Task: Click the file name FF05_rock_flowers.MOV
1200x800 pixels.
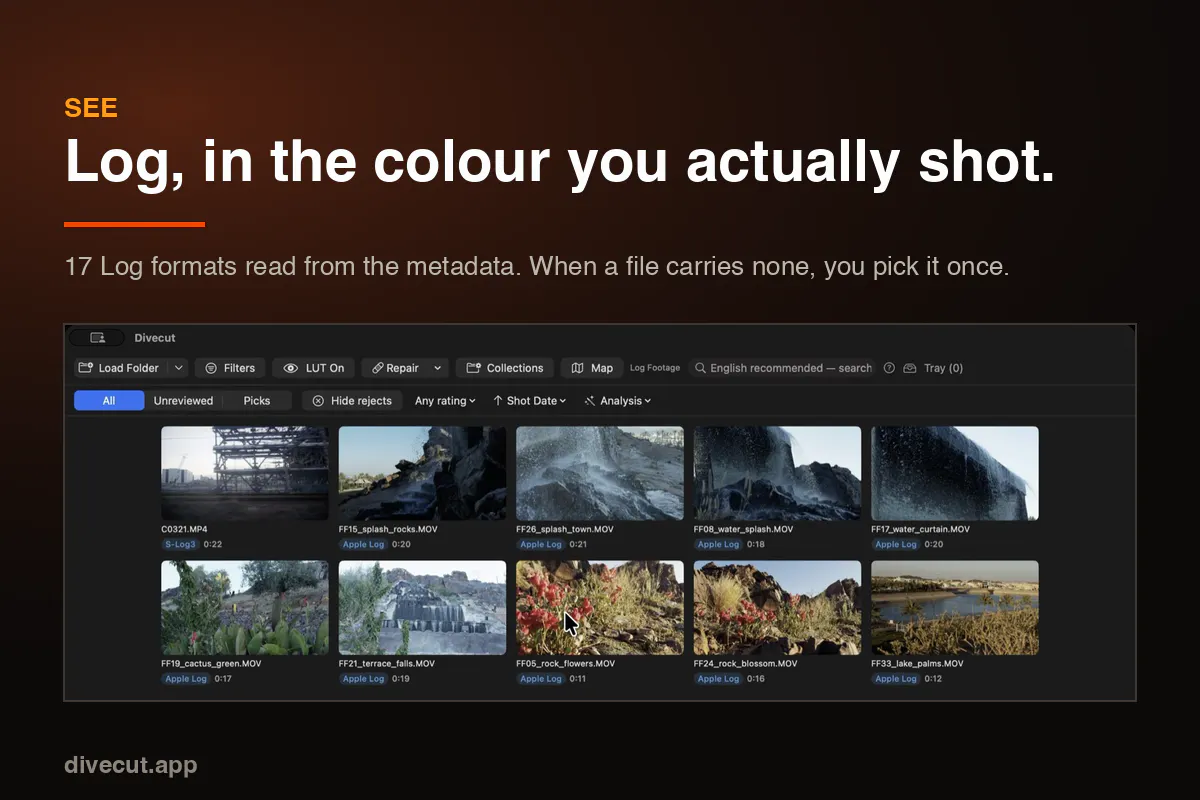Action: (566, 663)
